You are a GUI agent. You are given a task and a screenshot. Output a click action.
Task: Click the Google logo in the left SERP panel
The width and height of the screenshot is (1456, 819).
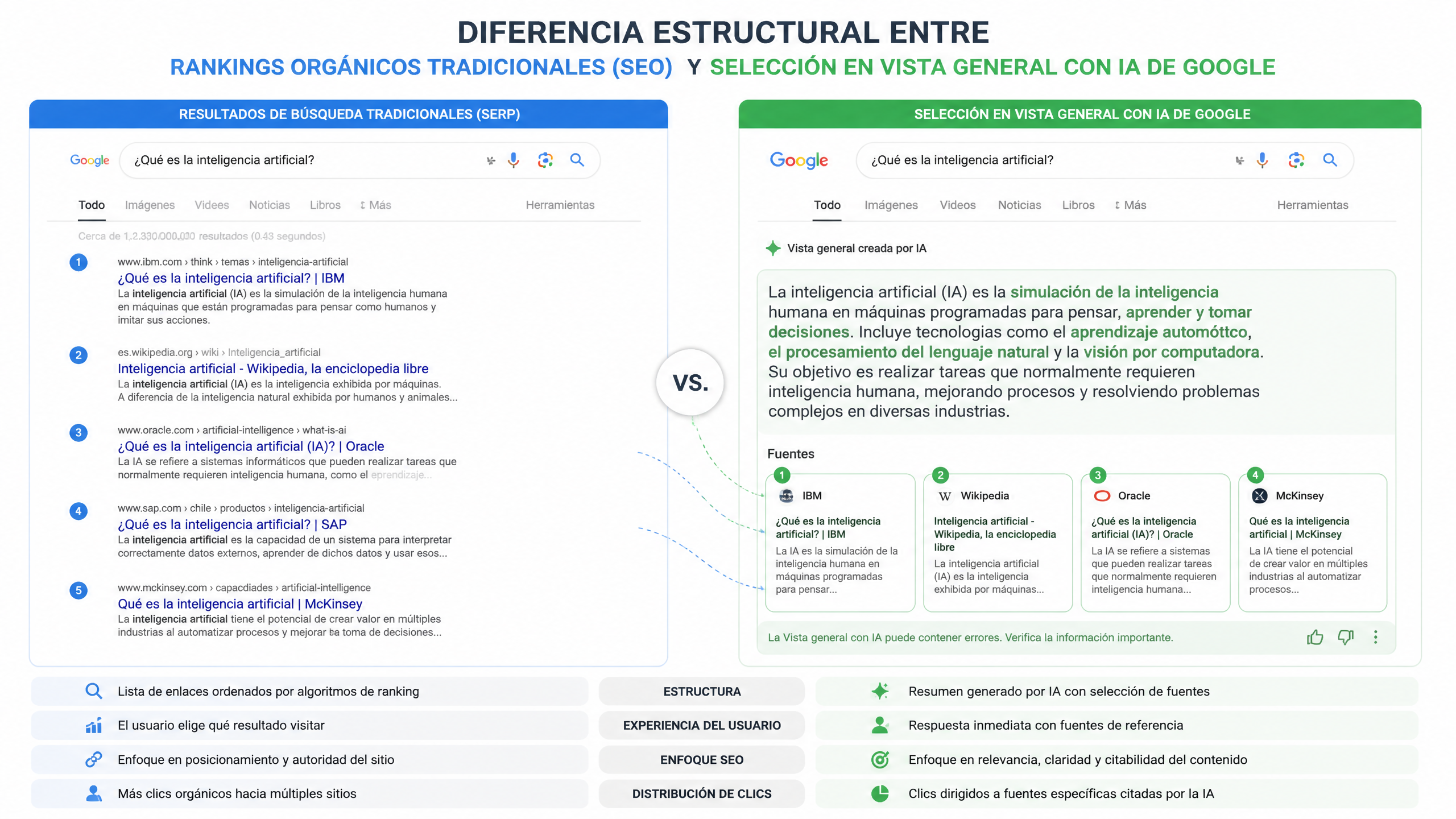(x=89, y=160)
